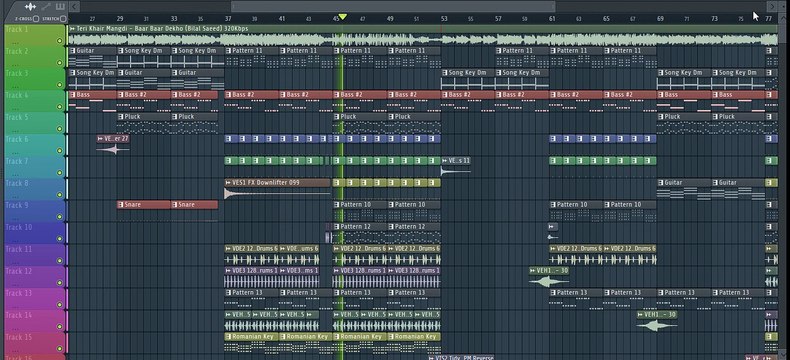Viewport: 790px width, 360px height.
Task: Open the Teri Khair Mangdi clip menu icon
Action: click(73, 29)
